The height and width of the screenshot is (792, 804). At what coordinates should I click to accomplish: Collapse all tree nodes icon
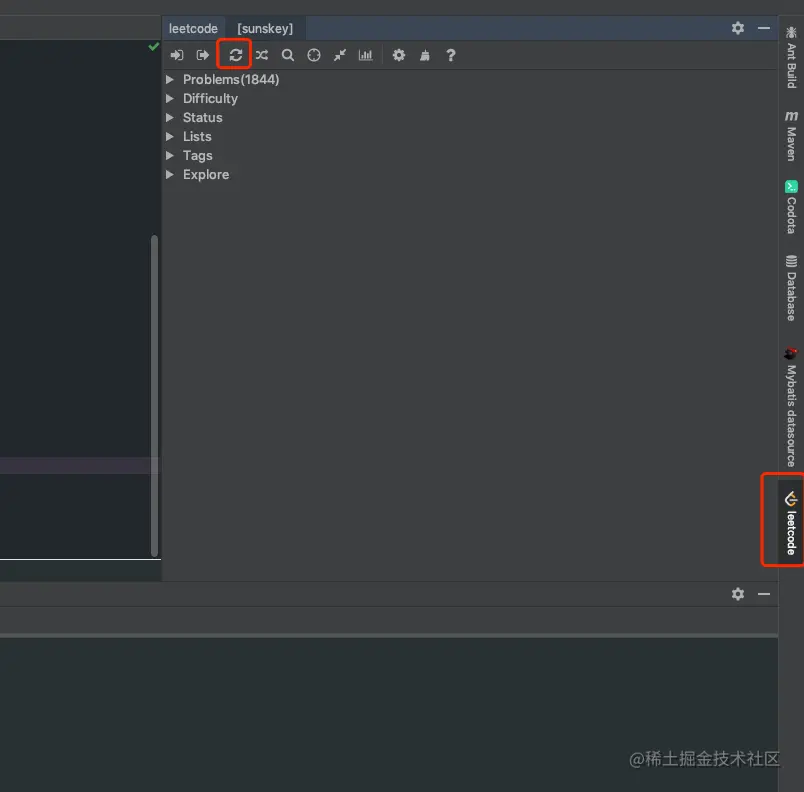tap(340, 55)
